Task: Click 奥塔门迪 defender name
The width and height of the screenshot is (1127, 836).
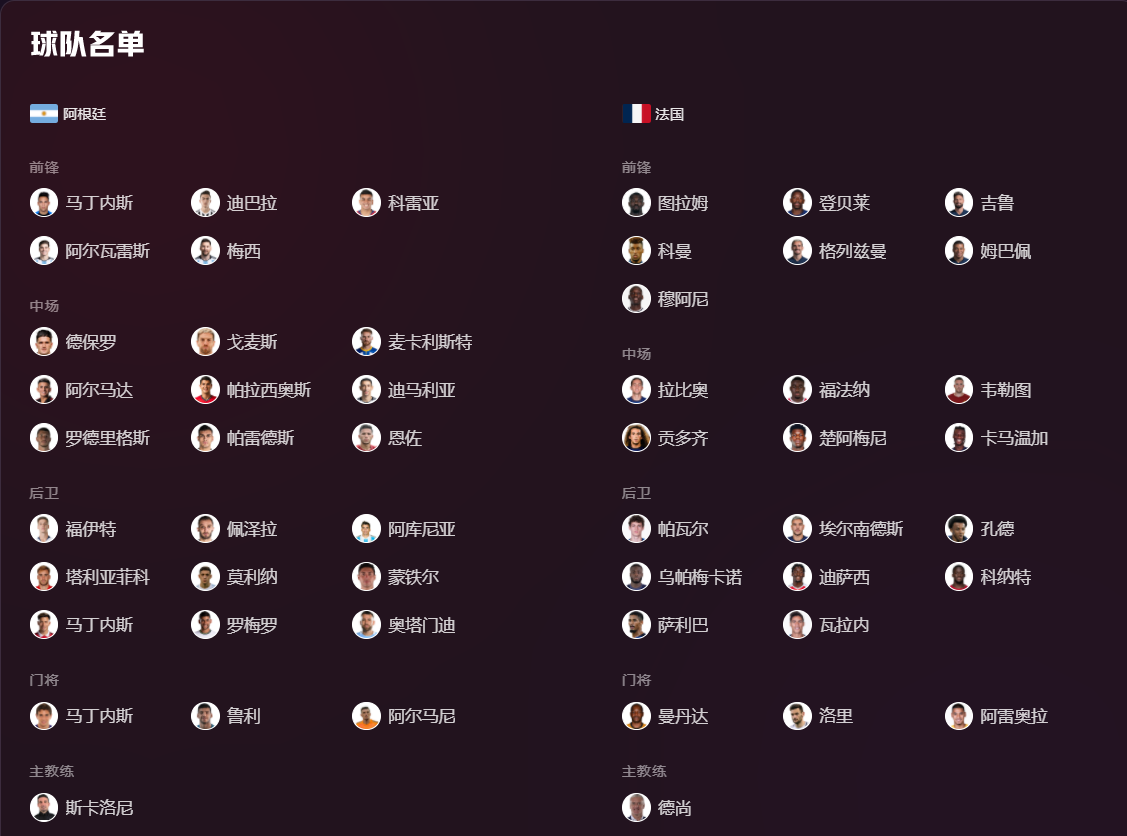Action: (422, 625)
